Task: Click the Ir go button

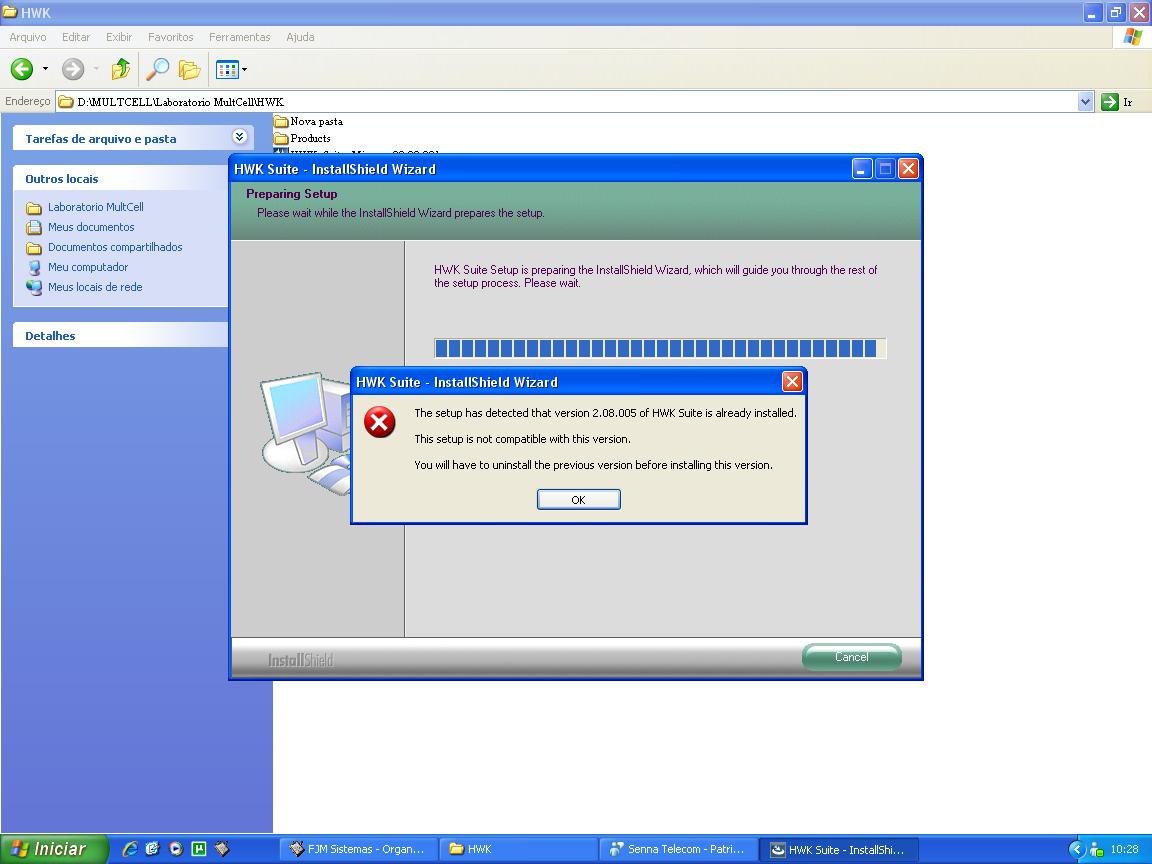Action: coord(1117,101)
